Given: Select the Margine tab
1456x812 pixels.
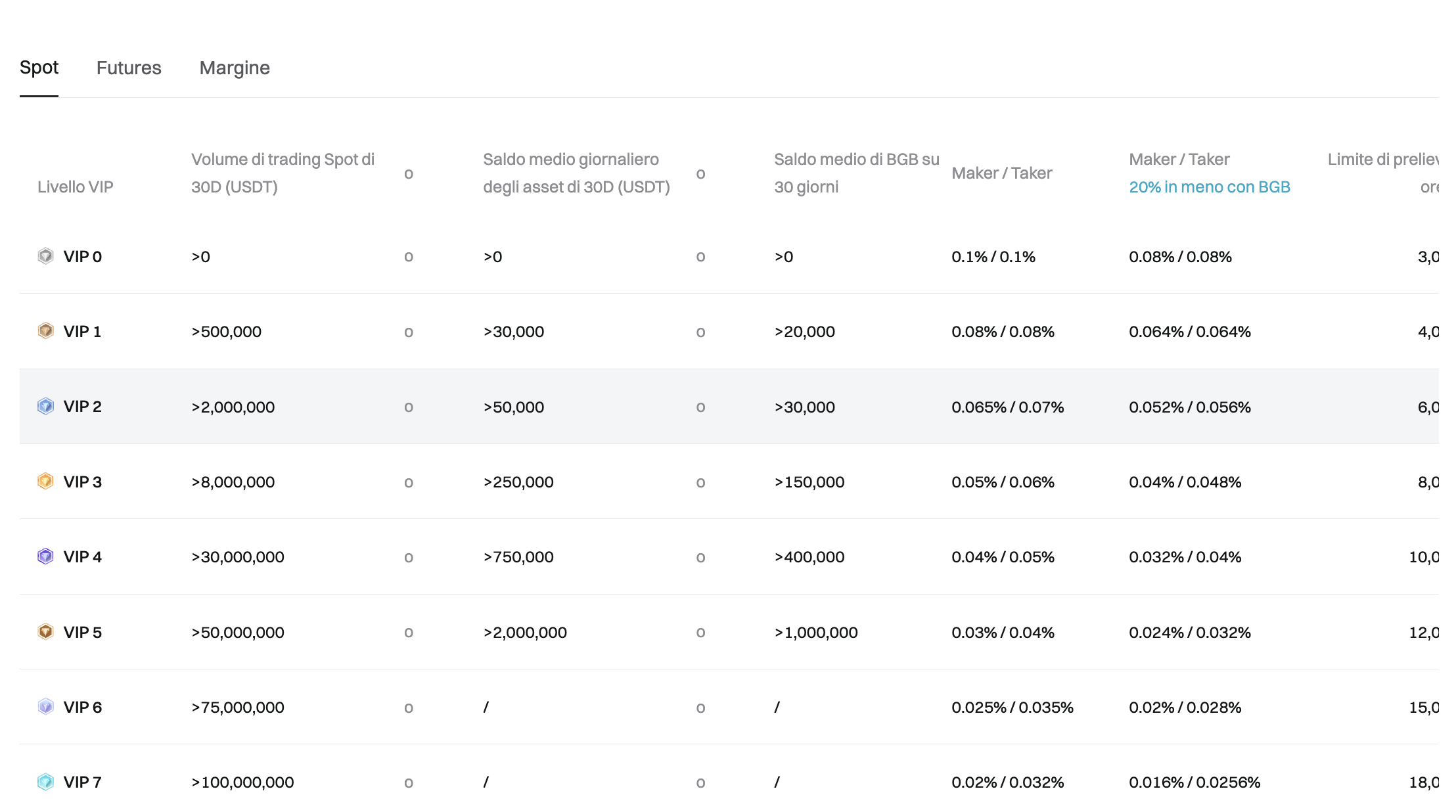Looking at the screenshot, I should click(234, 67).
